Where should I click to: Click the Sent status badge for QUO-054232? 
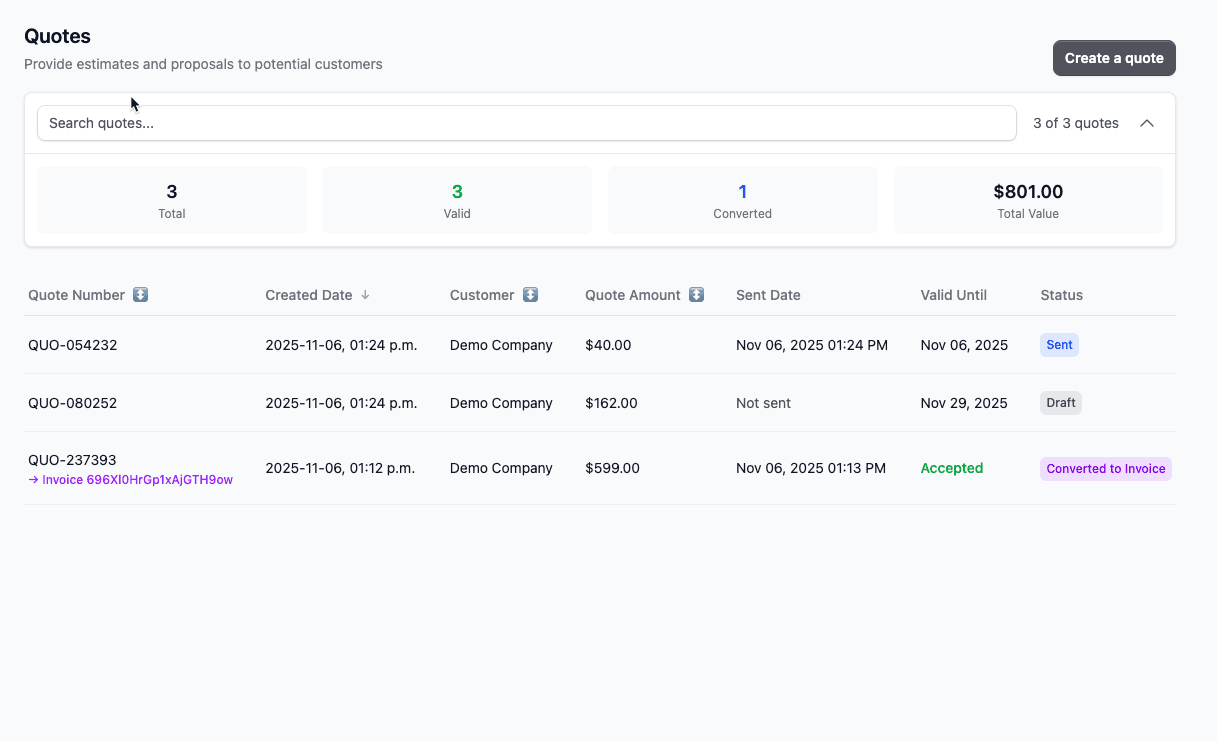click(x=1059, y=344)
